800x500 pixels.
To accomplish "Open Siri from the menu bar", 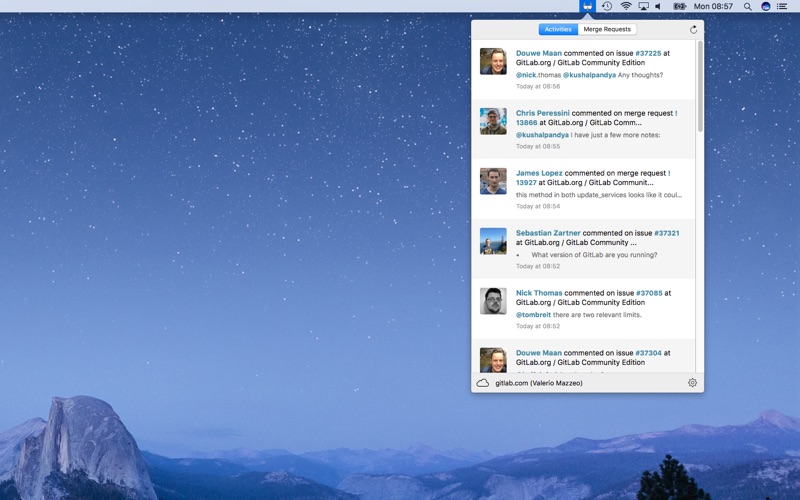I will pos(766,6).
